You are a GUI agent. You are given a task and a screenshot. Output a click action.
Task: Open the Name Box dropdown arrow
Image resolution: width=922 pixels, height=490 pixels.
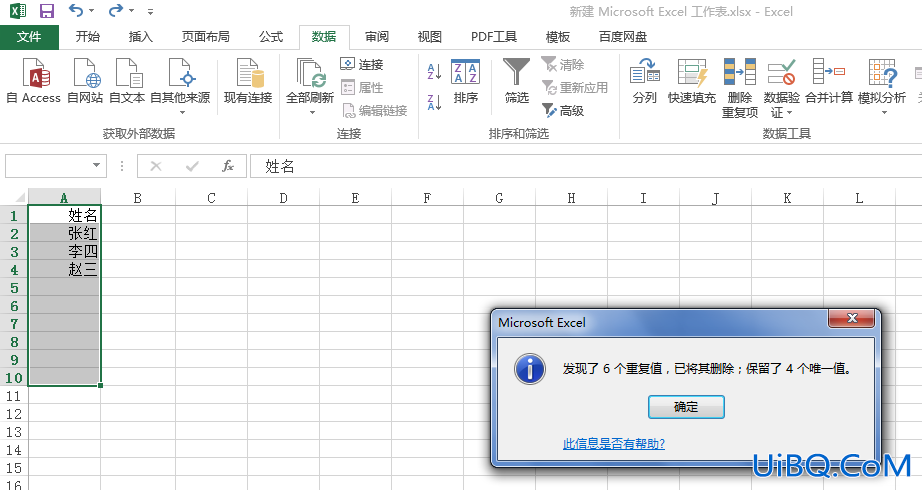click(x=96, y=166)
